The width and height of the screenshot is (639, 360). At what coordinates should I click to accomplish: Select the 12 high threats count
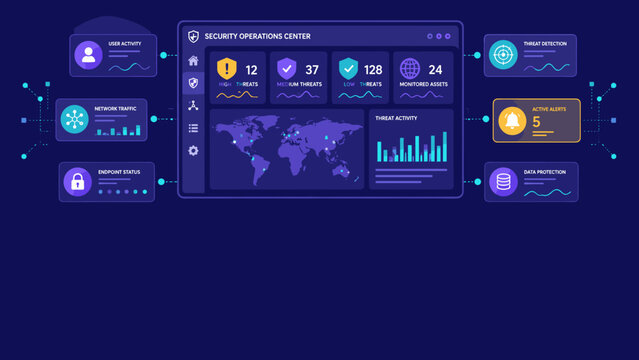[x=251, y=70]
